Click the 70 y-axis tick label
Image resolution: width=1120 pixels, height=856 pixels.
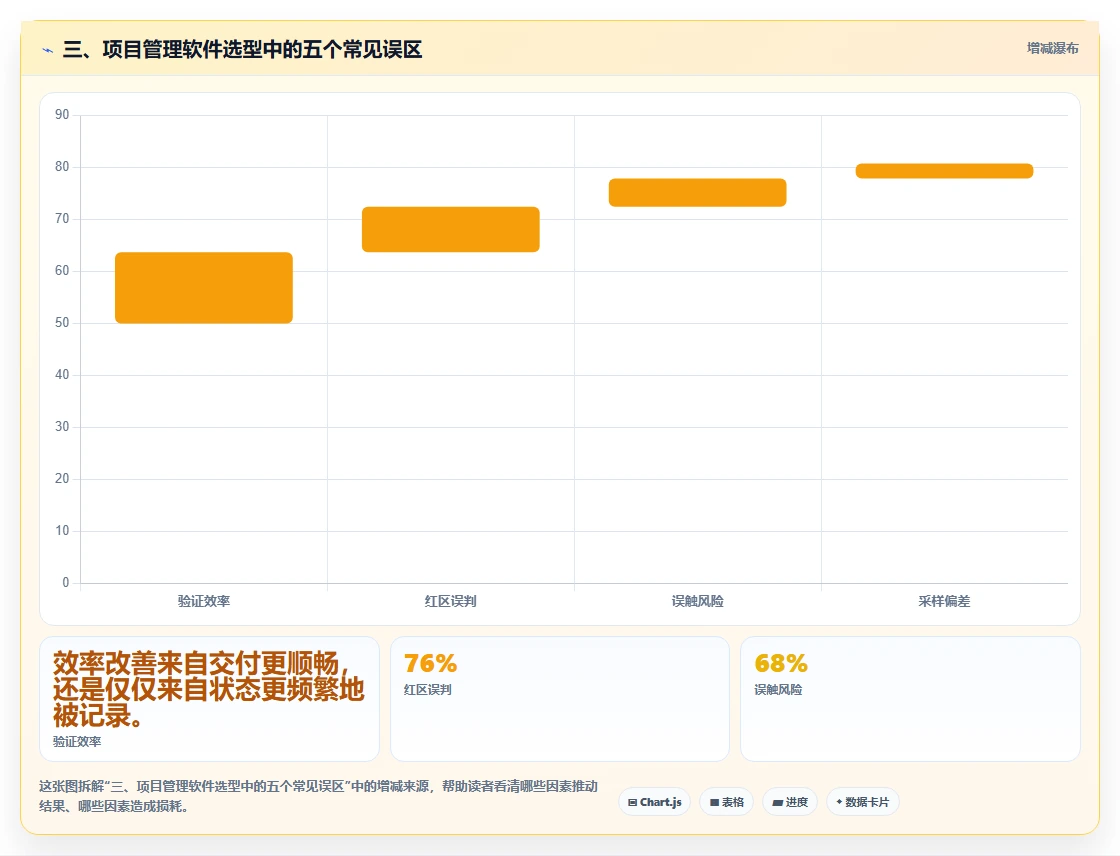(x=62, y=218)
